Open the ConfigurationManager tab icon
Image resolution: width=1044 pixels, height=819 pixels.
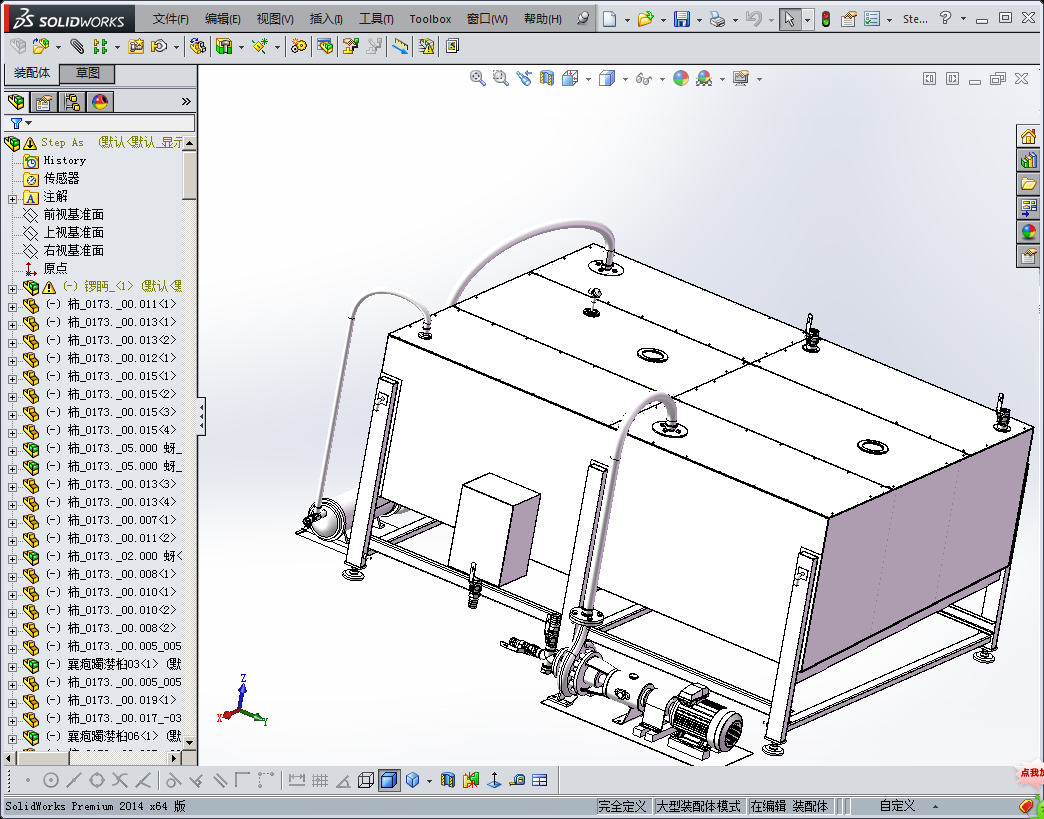click(x=72, y=102)
